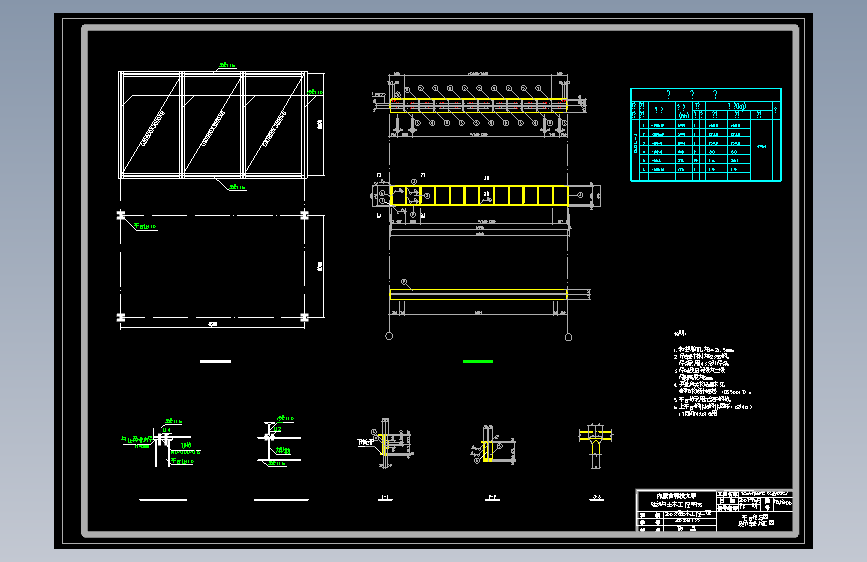The width and height of the screenshot is (867, 562).
Task: Select the yellow beam top view with numbered callouts
Action: point(479,105)
